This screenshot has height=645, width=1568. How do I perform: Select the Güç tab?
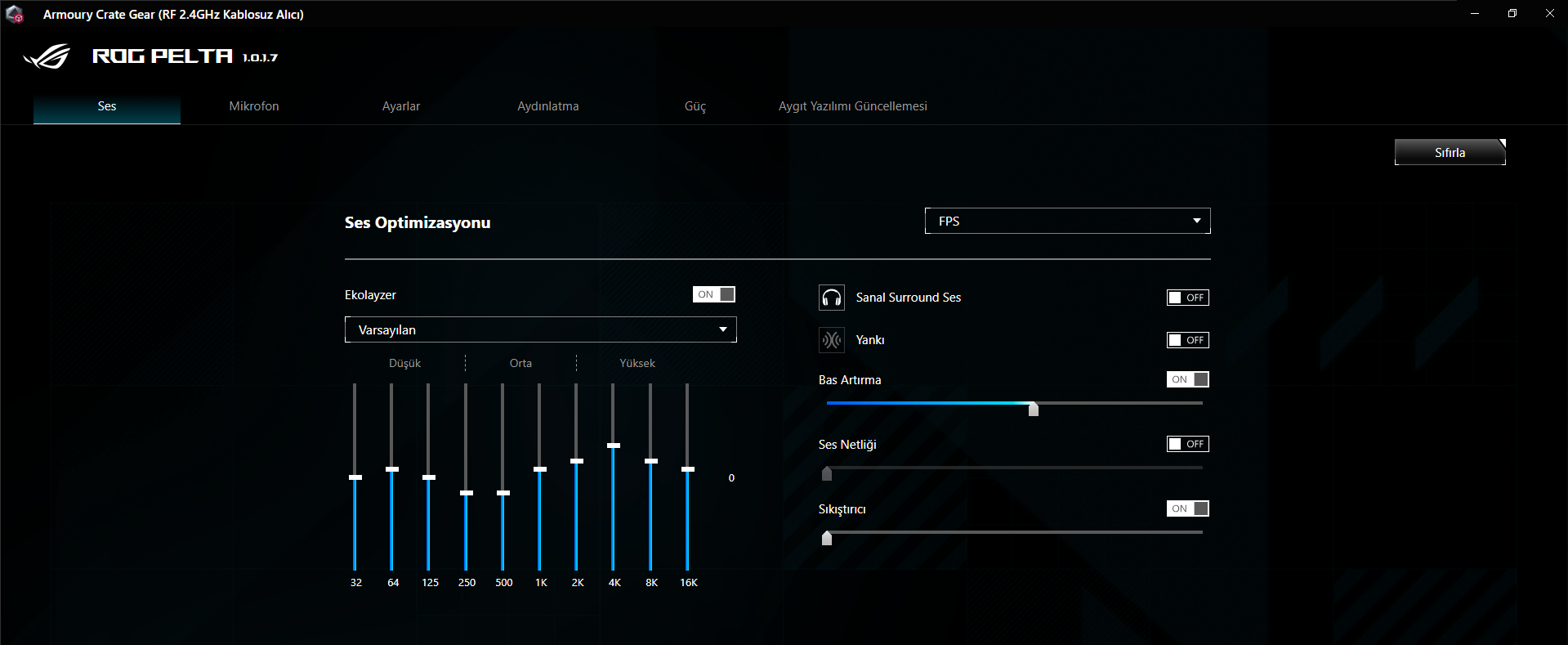695,106
